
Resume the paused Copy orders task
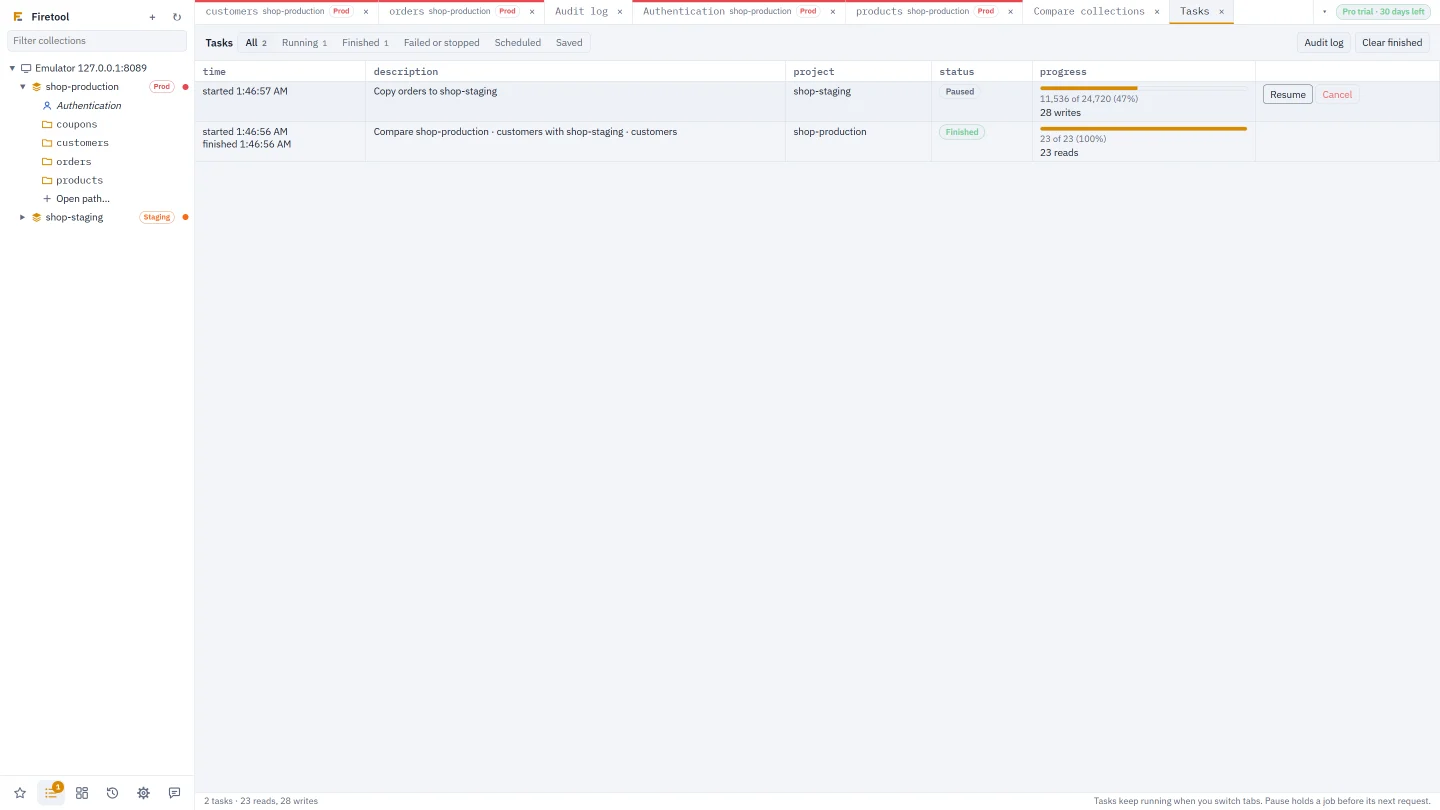pos(1288,94)
